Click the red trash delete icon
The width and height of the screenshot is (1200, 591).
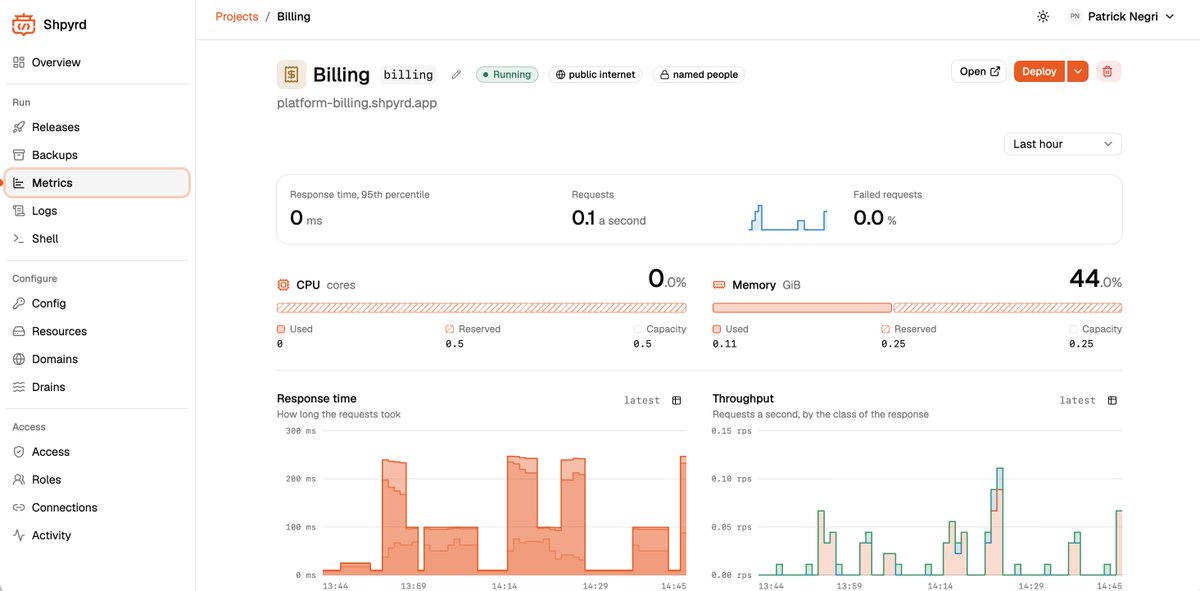[x=1107, y=71]
